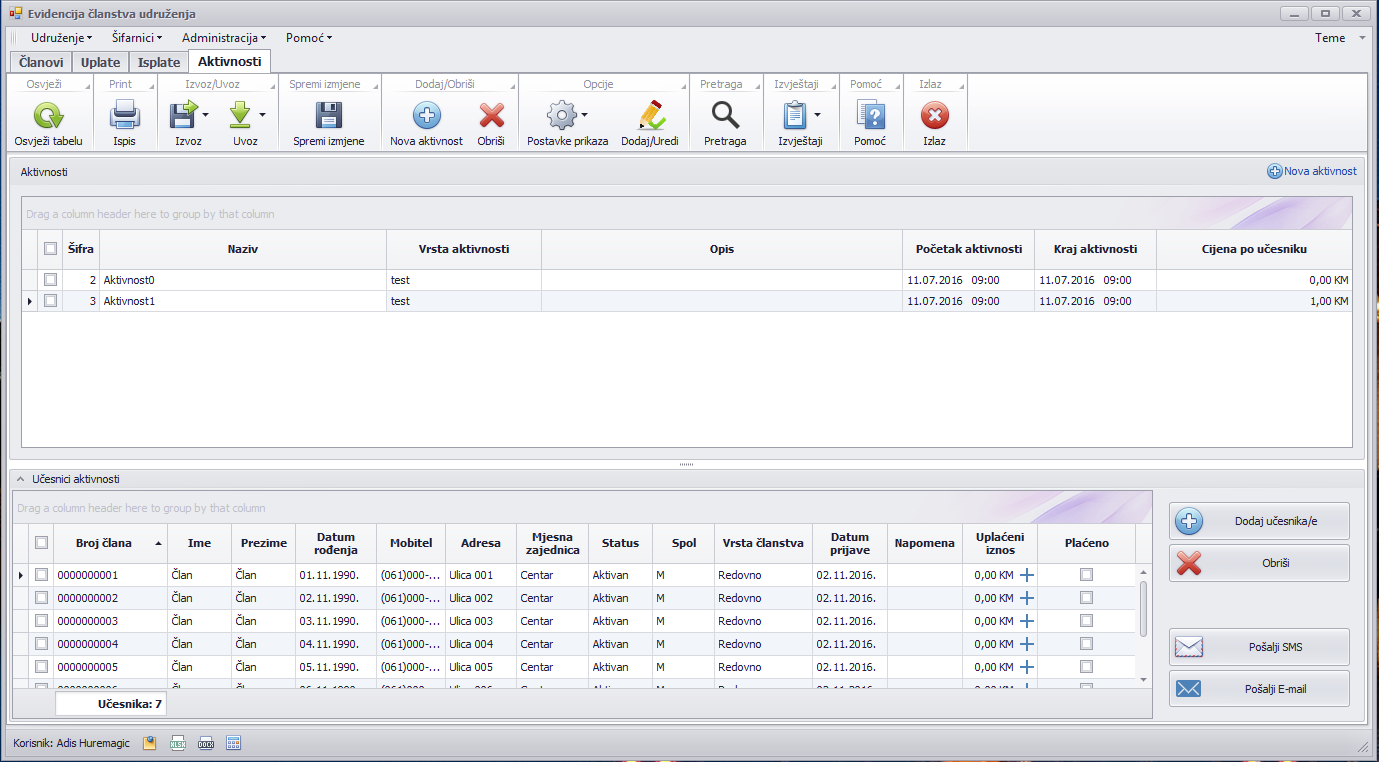Image resolution: width=1379 pixels, height=762 pixels.
Task: Click the Uvoz import icon
Action: pyautogui.click(x=240, y=116)
